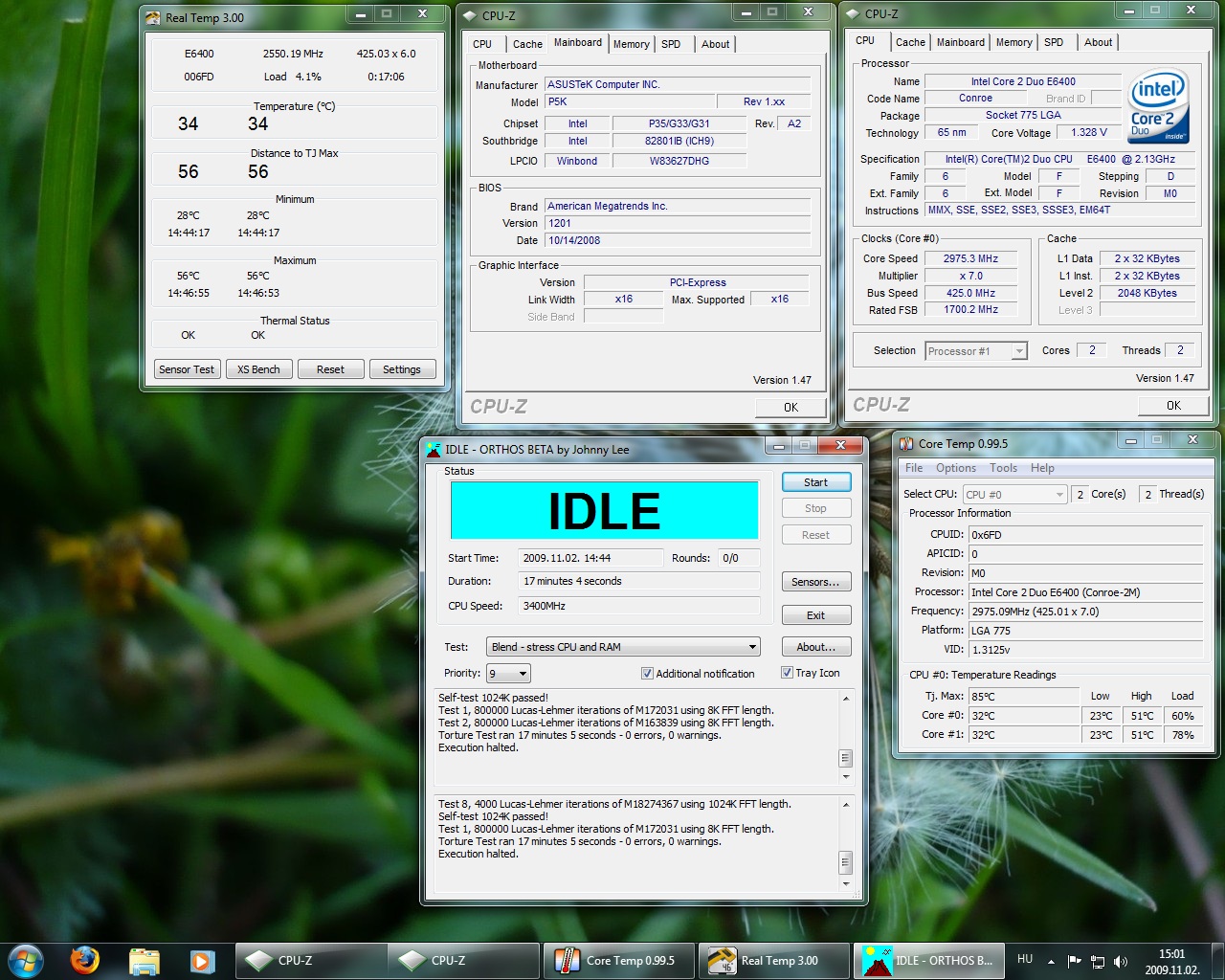
Task: Launch Firefox from the taskbar
Action: coord(85,960)
